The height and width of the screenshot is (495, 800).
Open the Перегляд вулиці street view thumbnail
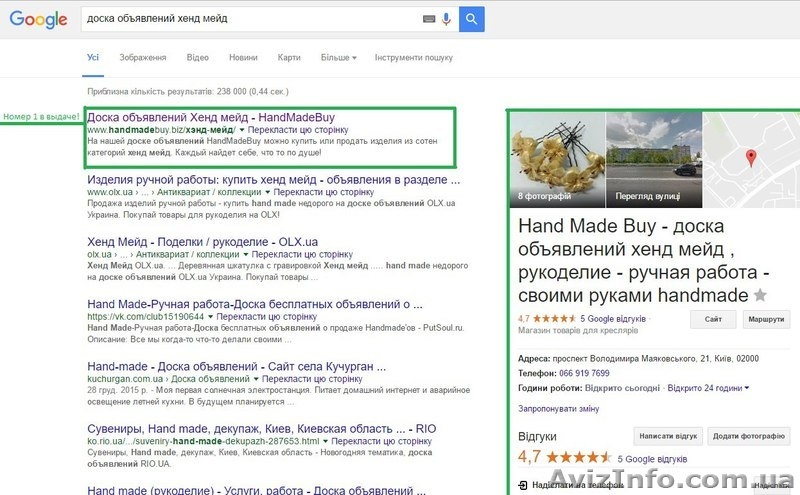click(654, 160)
